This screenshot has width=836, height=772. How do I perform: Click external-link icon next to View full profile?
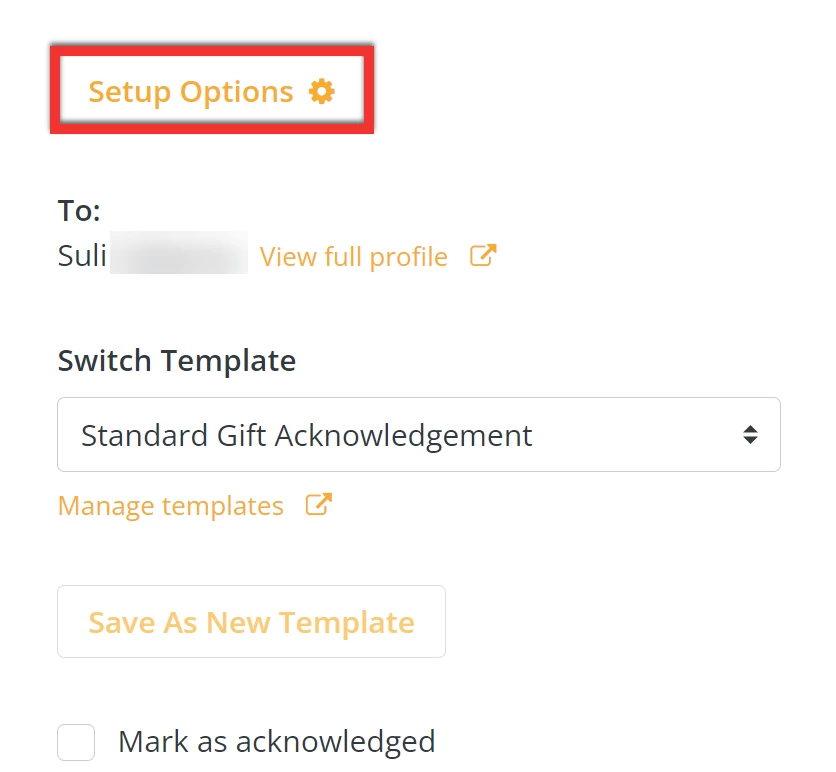(483, 256)
